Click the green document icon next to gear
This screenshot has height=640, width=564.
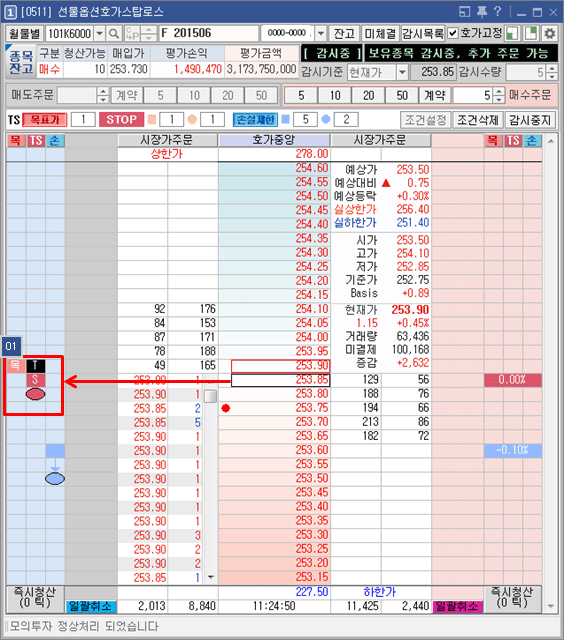pyautogui.click(x=531, y=33)
